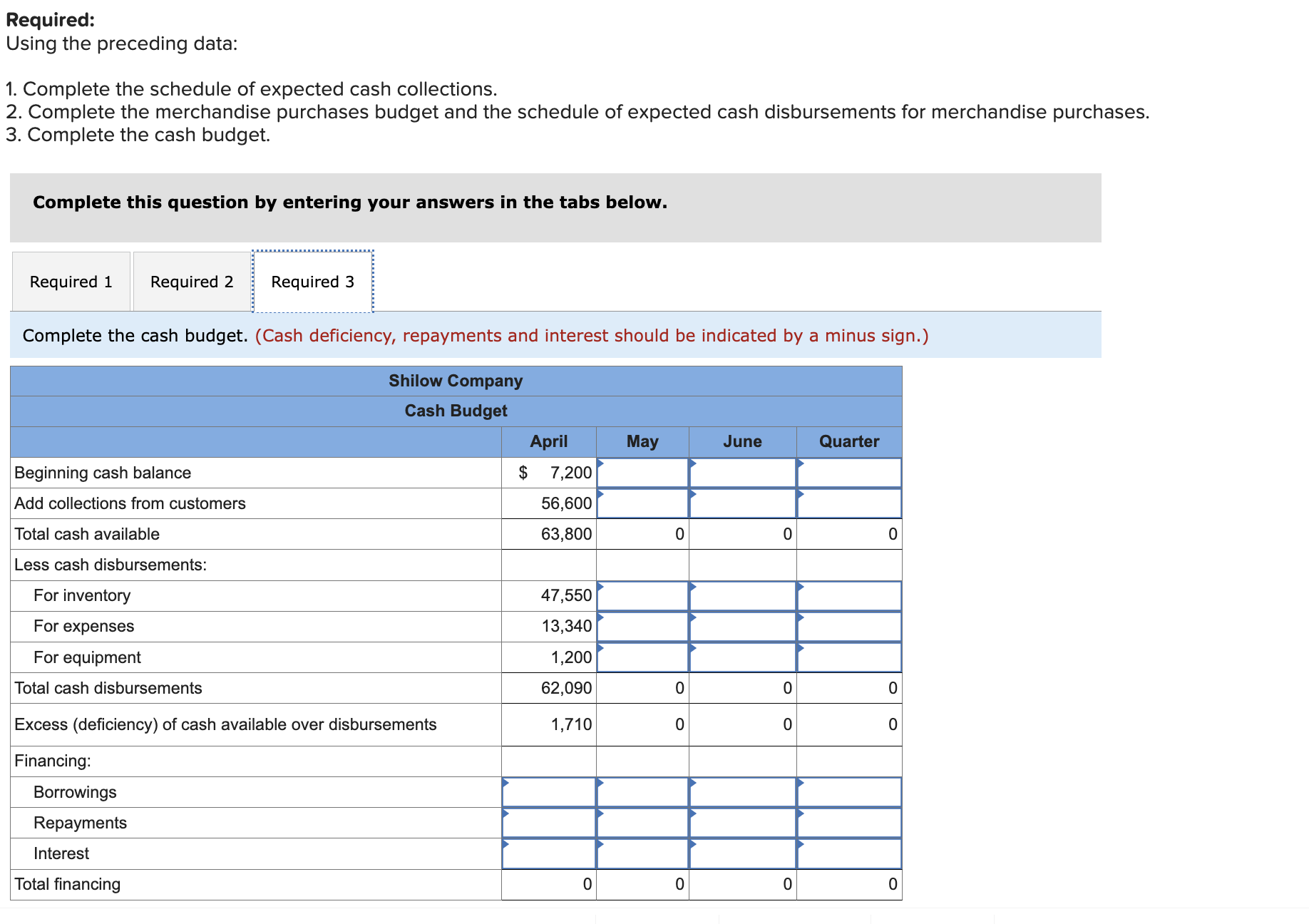Select the May For inventory cell

click(642, 595)
